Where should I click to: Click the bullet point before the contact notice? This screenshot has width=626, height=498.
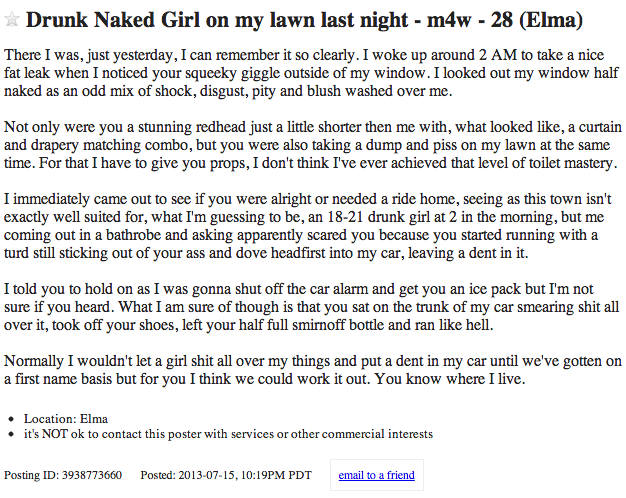tap(11, 434)
